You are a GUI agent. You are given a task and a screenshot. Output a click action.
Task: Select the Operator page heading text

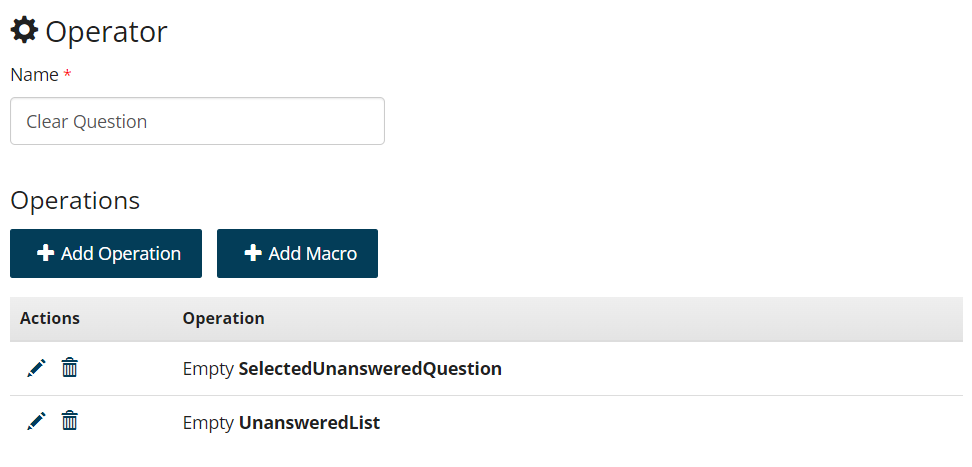click(106, 32)
